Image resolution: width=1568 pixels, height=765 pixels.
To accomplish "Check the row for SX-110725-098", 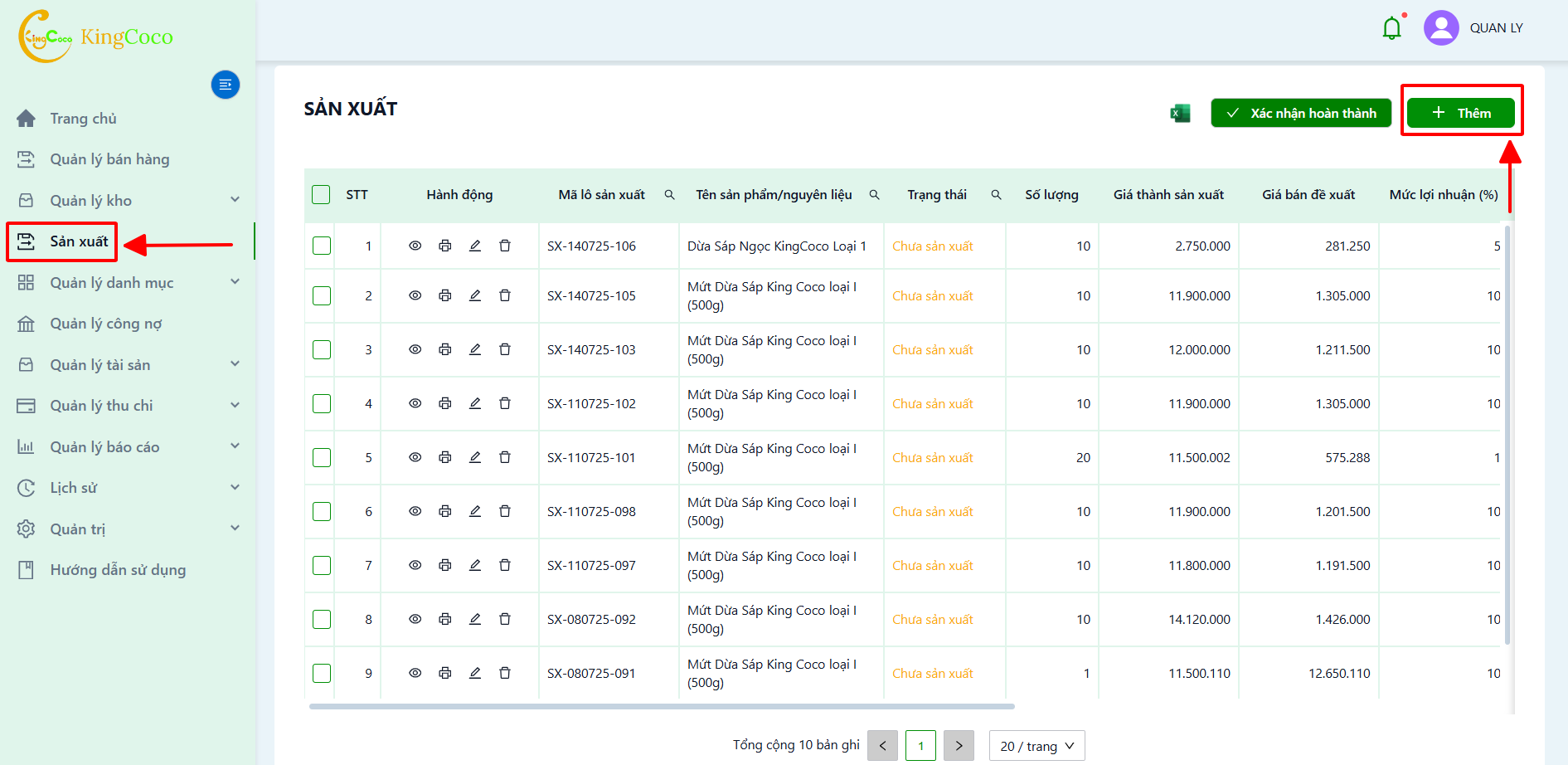I will 322,511.
